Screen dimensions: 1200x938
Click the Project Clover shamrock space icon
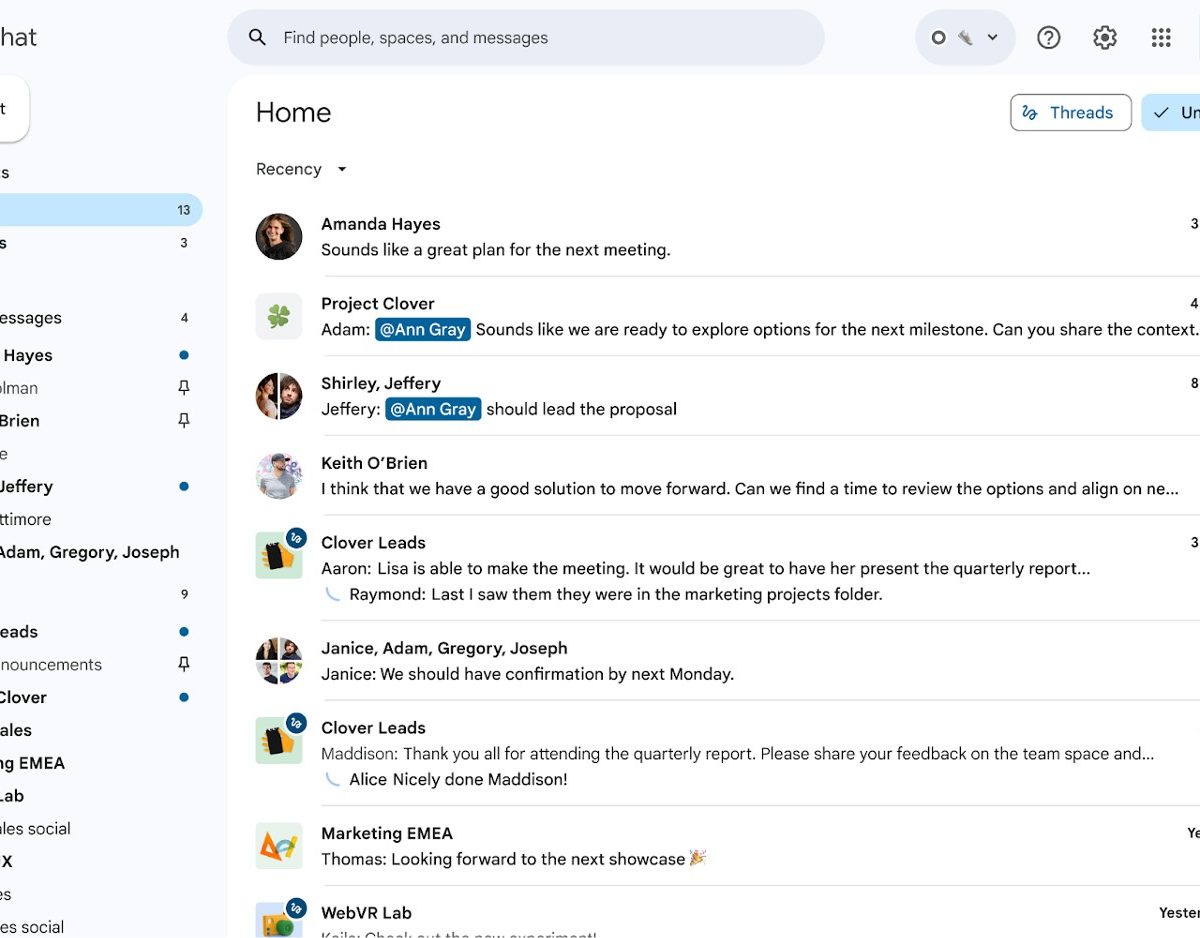point(279,317)
